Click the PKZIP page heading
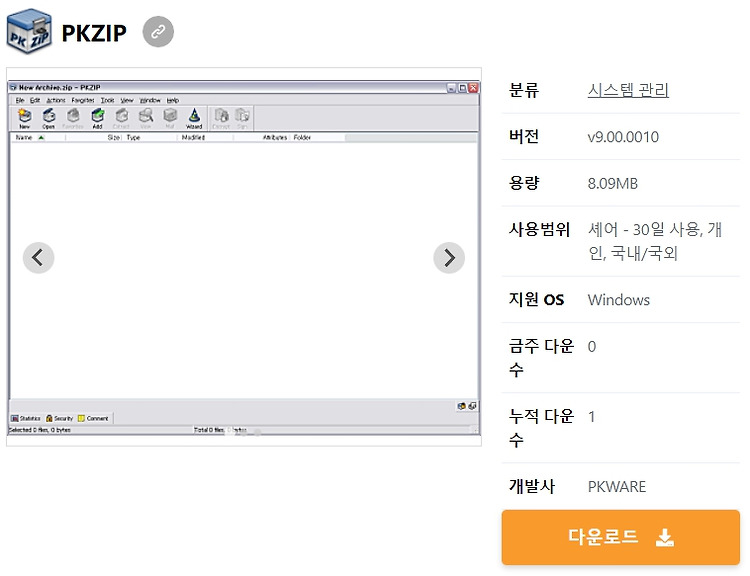750x576 pixels. coord(94,33)
